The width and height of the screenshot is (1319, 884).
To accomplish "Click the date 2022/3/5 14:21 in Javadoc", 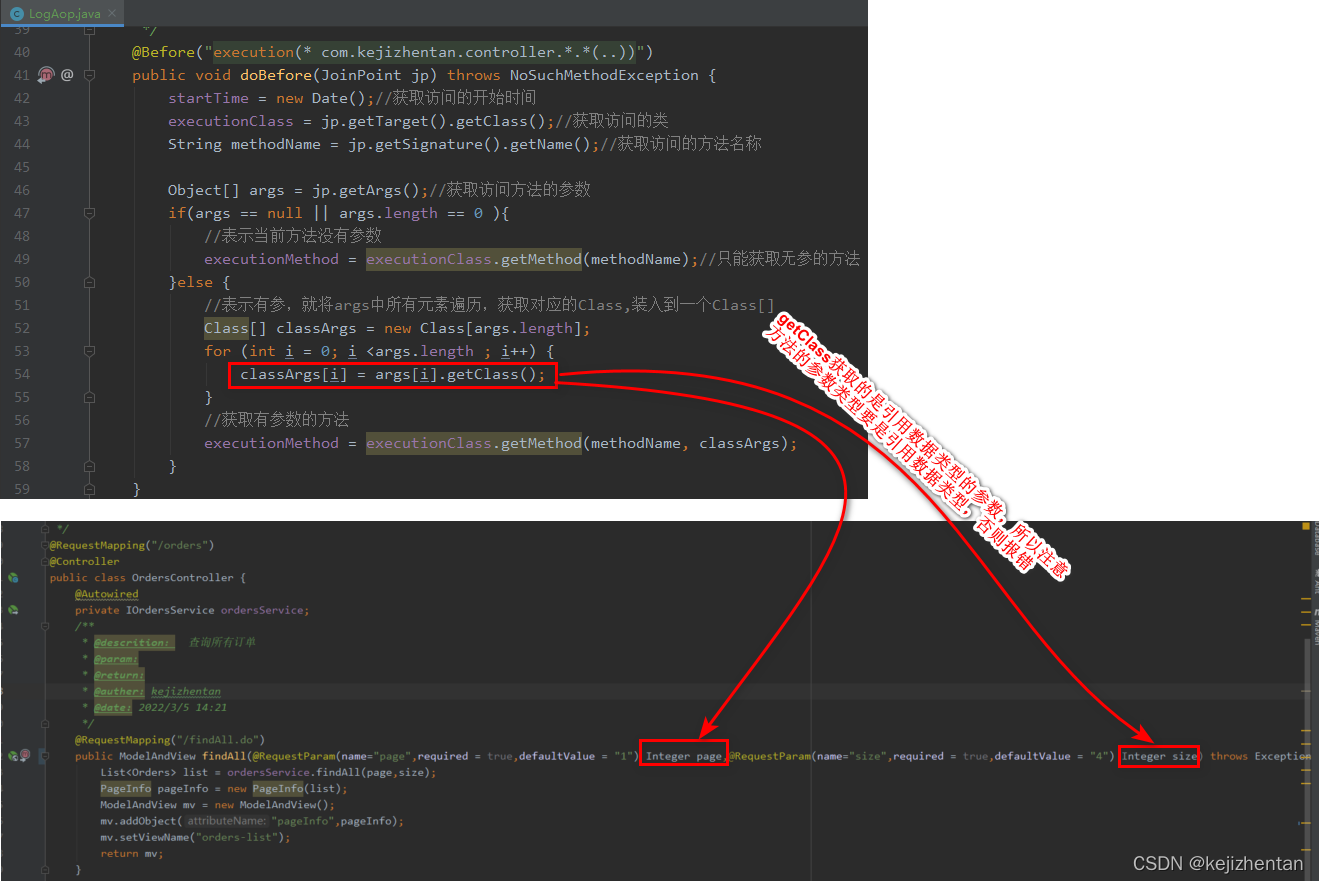I will click(x=183, y=707).
